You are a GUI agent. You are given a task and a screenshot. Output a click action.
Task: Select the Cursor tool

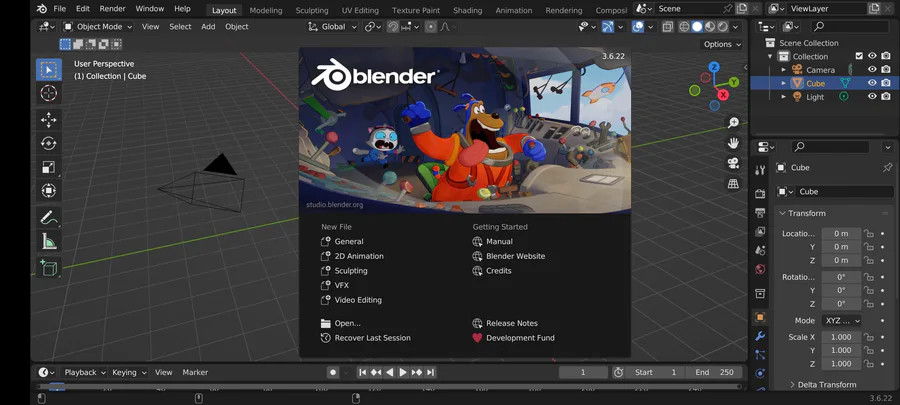(49, 93)
